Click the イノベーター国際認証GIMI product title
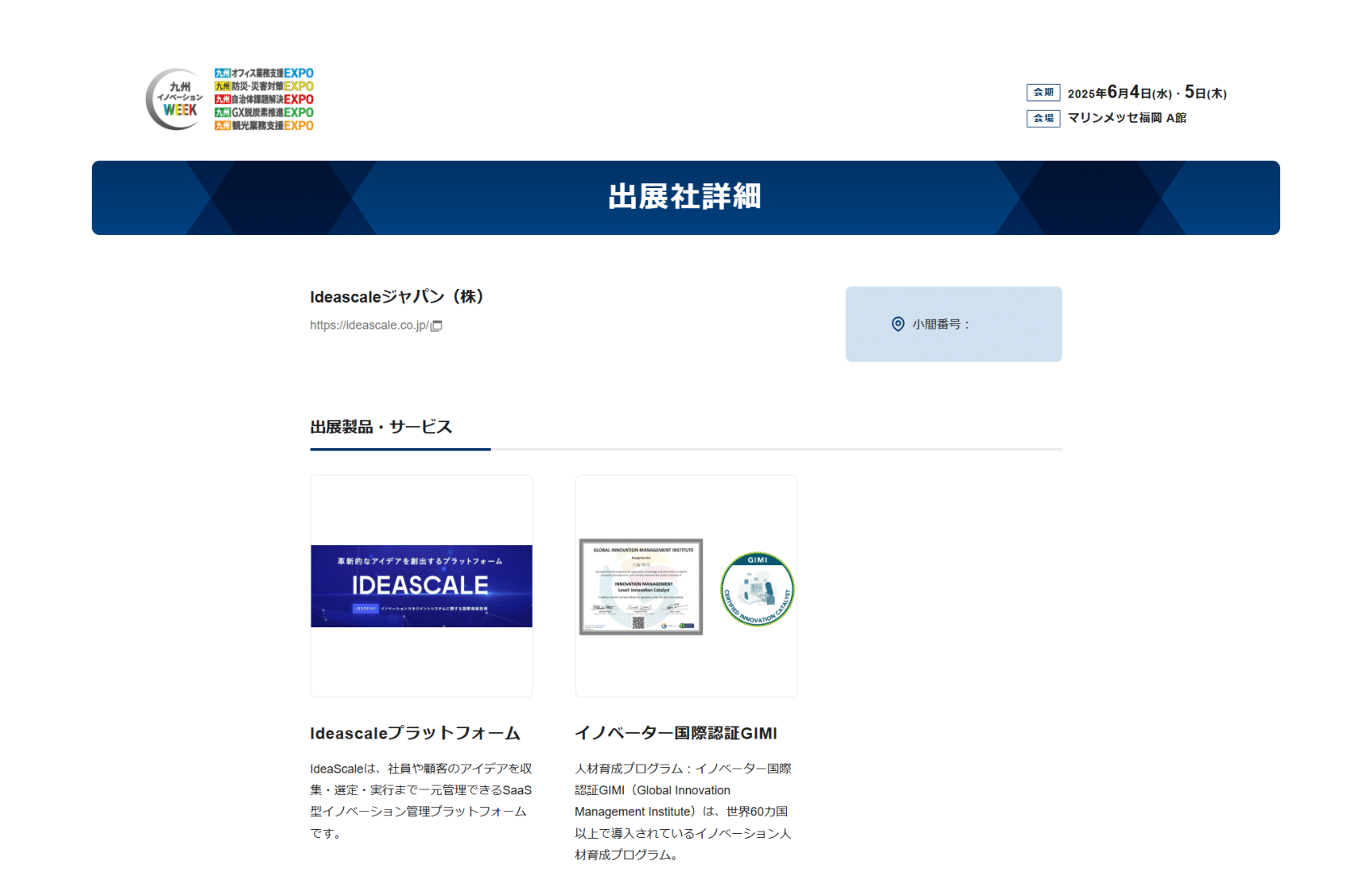Viewport: 1372px width, 888px height. click(x=676, y=733)
